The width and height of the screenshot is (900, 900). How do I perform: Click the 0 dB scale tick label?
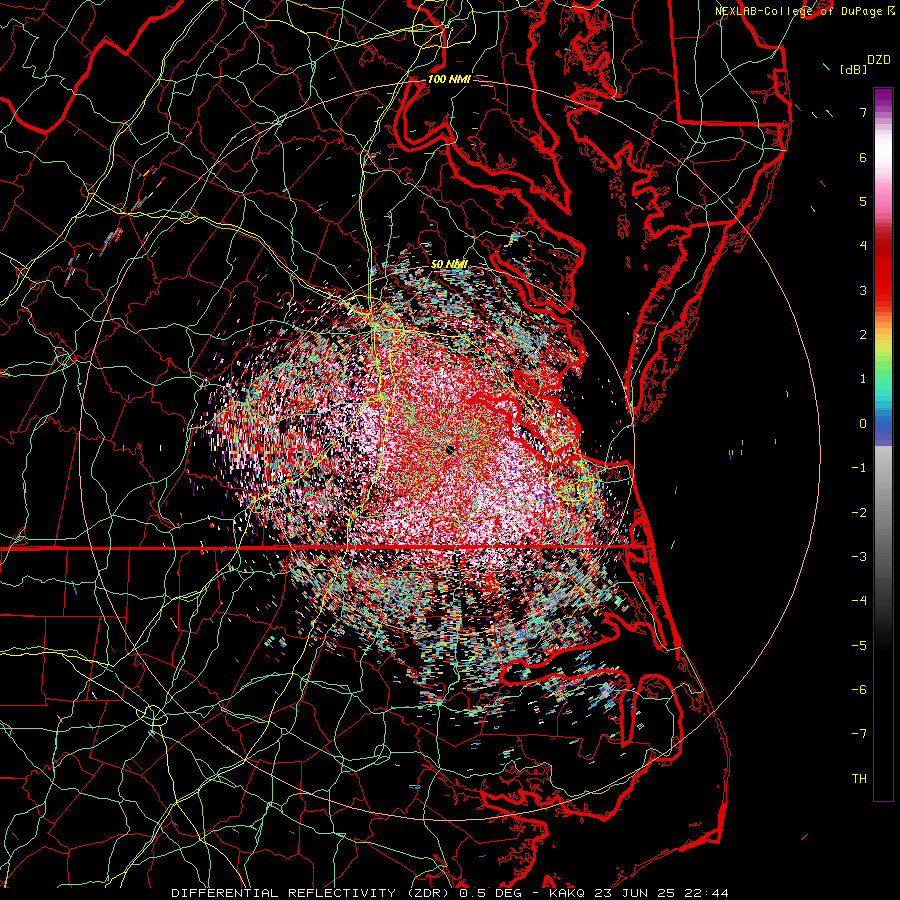[863, 424]
